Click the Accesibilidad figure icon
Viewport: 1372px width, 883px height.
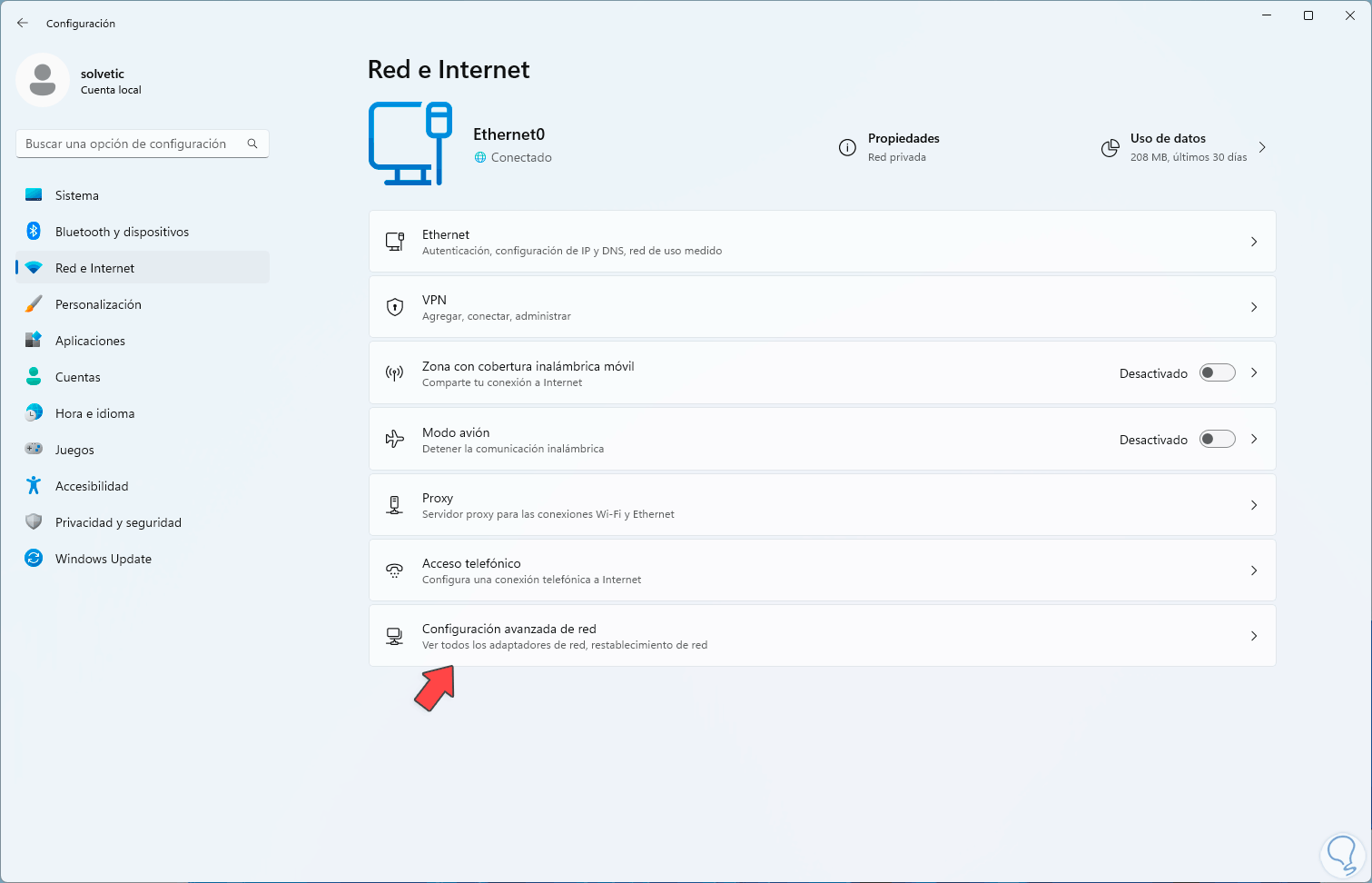34,486
